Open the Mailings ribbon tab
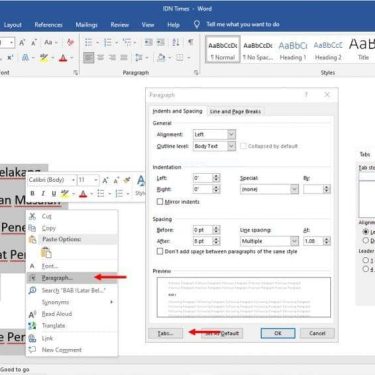Viewport: 375px width, 375px height. pyautogui.click(x=86, y=25)
